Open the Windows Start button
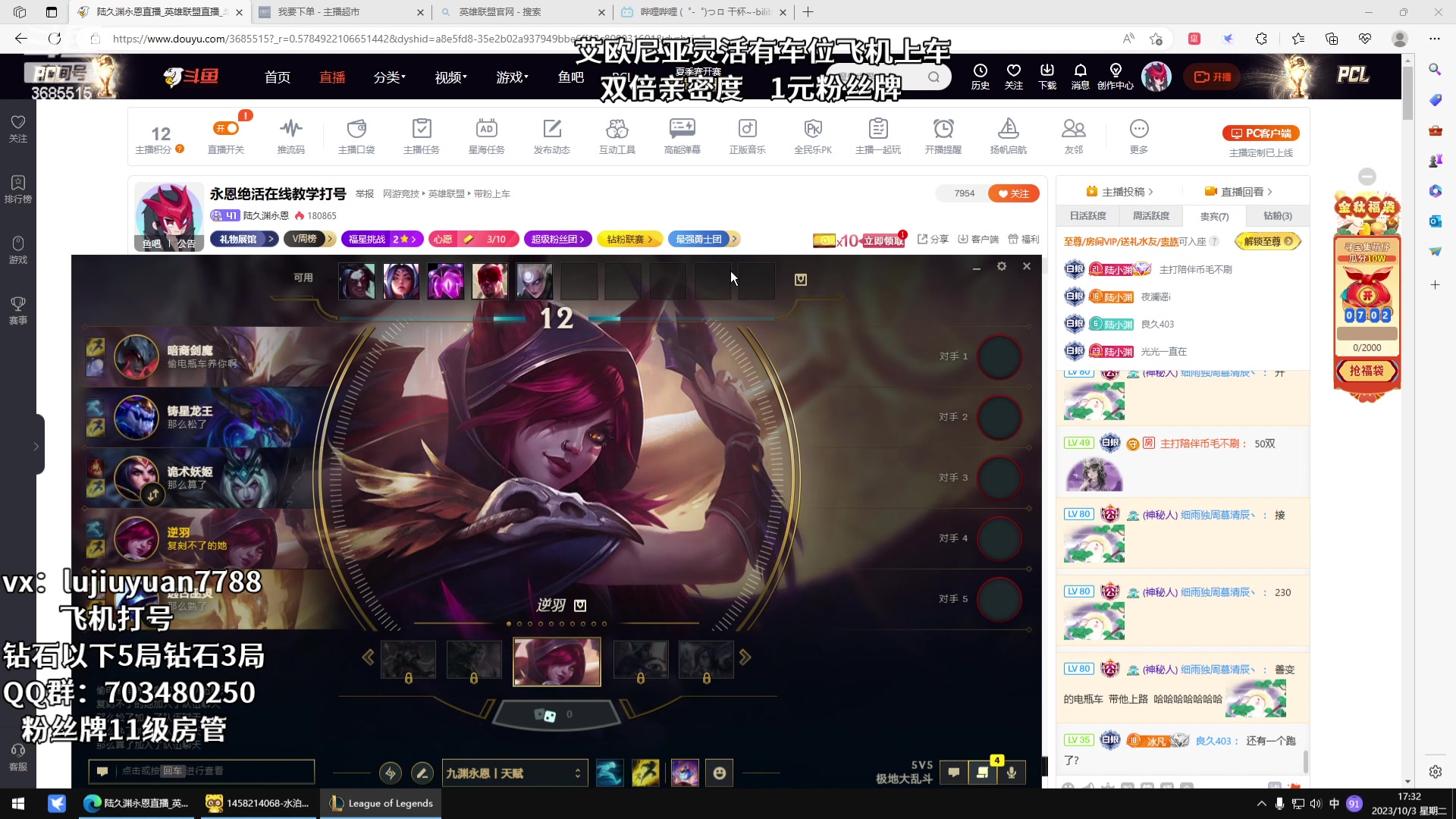The height and width of the screenshot is (819, 1456). 18,803
